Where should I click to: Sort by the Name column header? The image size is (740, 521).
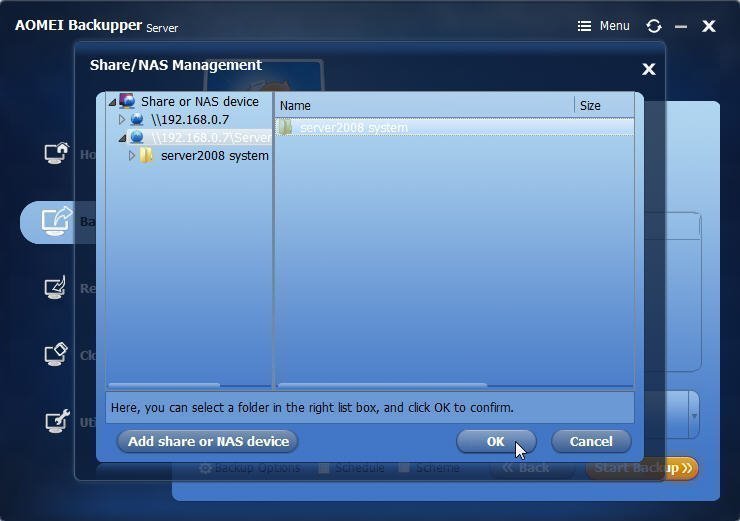[425, 106]
